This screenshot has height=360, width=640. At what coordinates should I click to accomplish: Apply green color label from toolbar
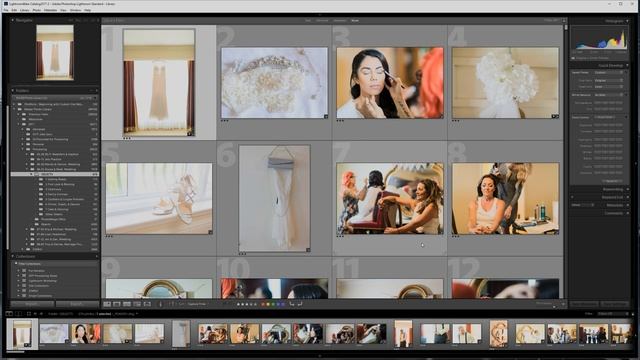273,304
